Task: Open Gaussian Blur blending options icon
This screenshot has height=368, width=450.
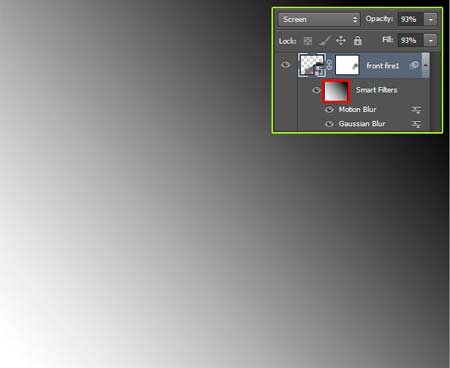Action: [416, 124]
